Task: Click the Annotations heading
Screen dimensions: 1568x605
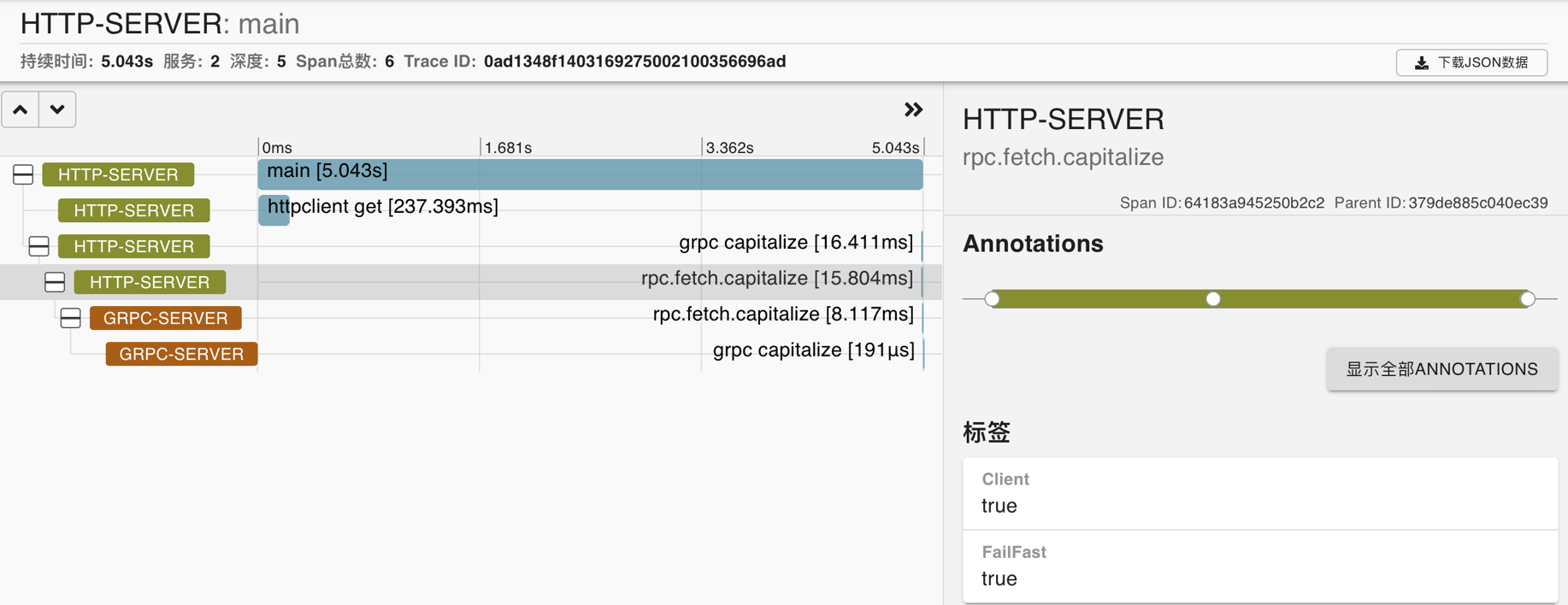Action: pyautogui.click(x=1033, y=244)
